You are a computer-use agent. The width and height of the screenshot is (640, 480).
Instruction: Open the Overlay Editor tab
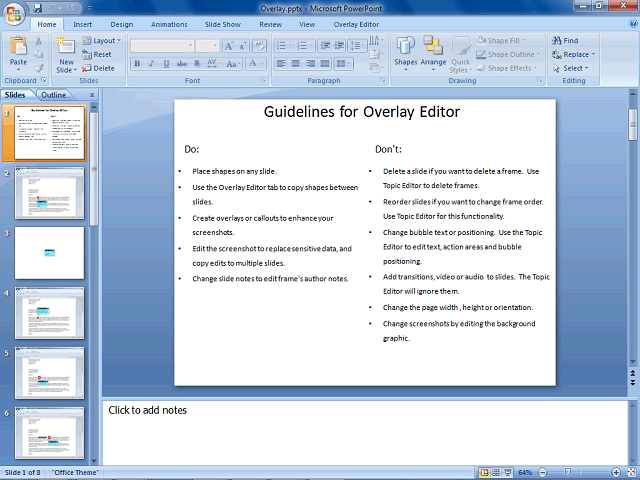(356, 24)
